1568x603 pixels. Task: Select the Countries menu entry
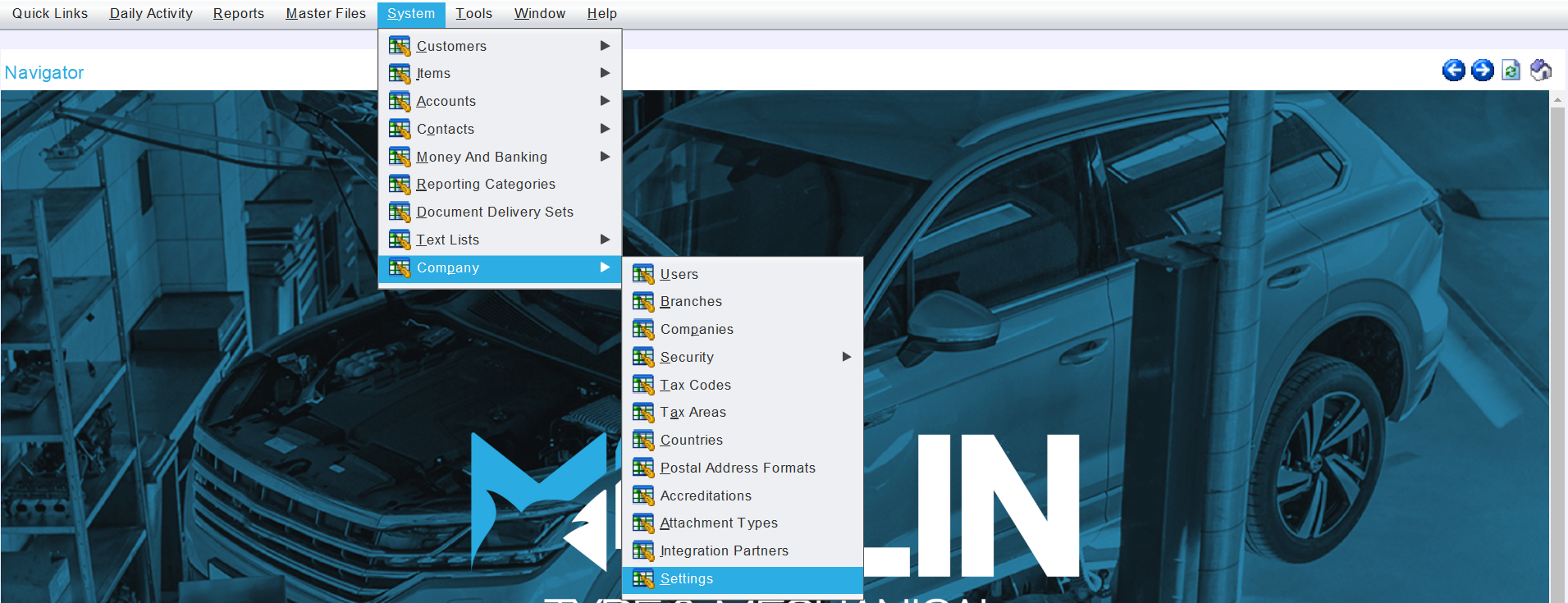click(x=743, y=441)
